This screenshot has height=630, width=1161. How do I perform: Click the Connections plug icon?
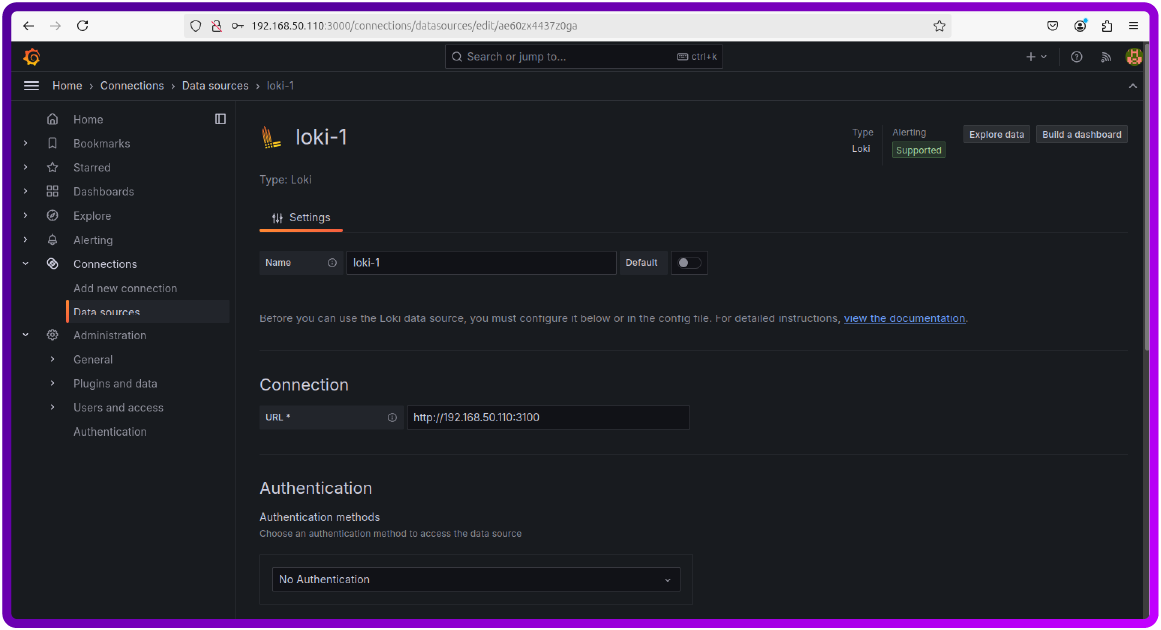[x=52, y=263]
